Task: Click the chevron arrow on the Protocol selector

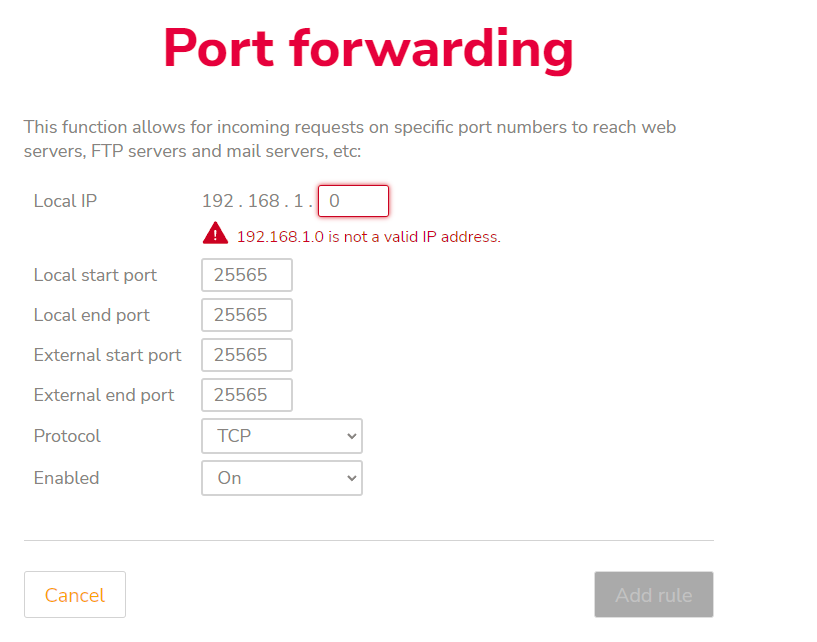Action: tap(351, 436)
